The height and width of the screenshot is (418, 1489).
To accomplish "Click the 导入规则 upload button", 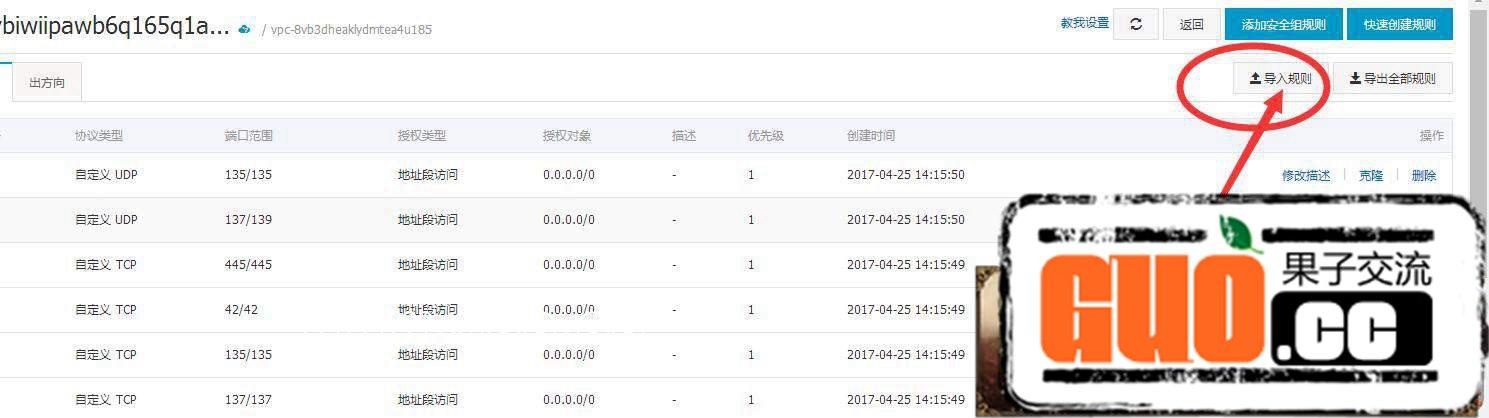I will point(1280,78).
